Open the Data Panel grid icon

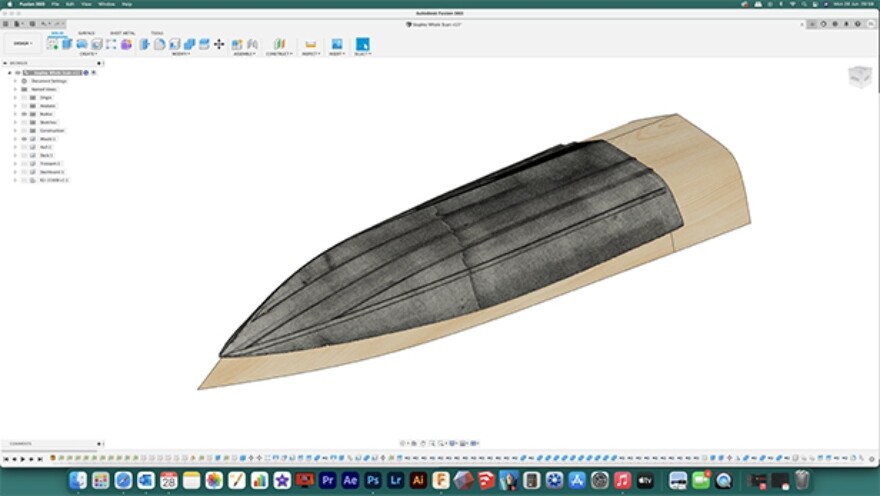pyautogui.click(x=6, y=24)
